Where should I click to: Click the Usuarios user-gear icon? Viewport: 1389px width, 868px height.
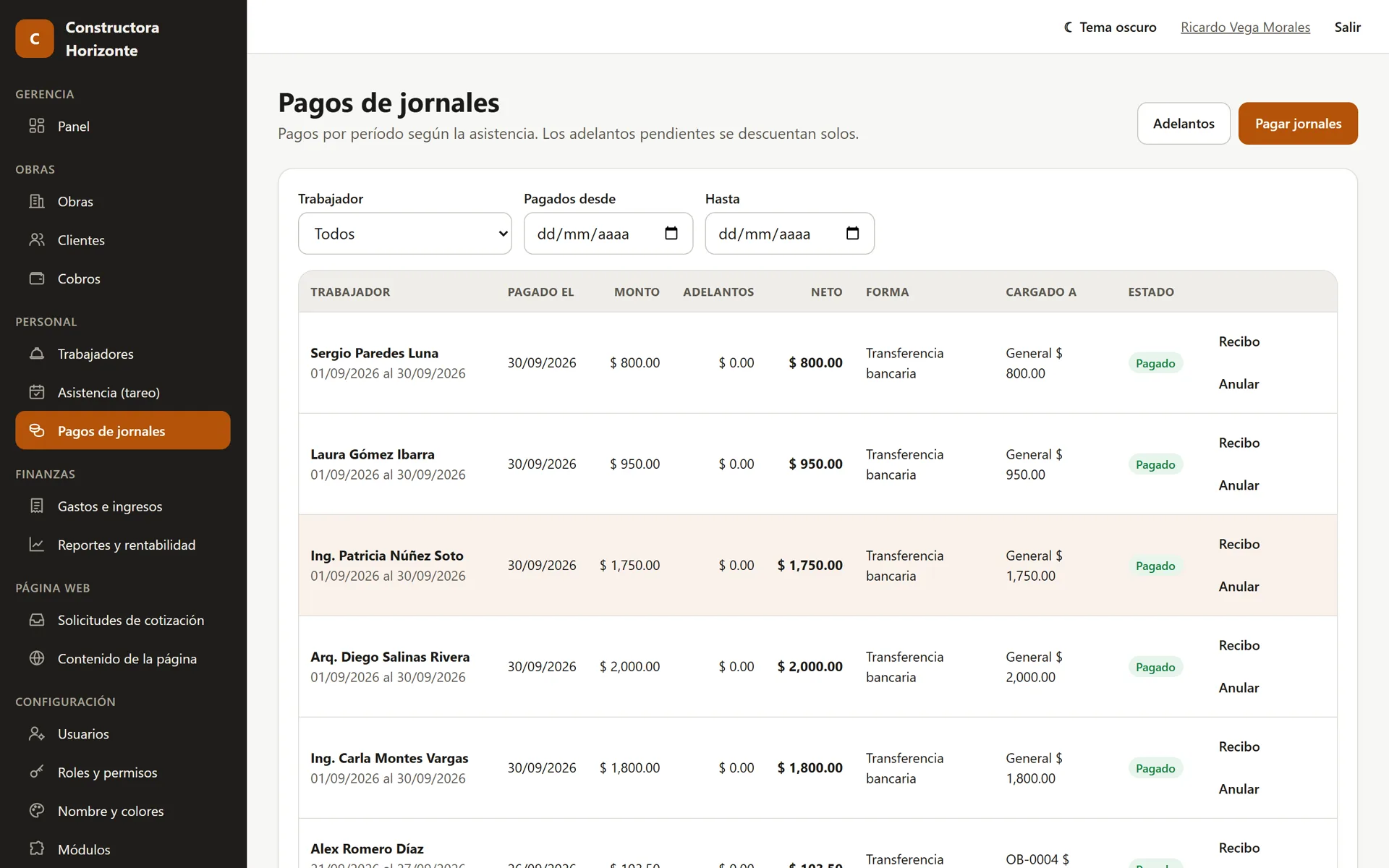[x=37, y=733]
